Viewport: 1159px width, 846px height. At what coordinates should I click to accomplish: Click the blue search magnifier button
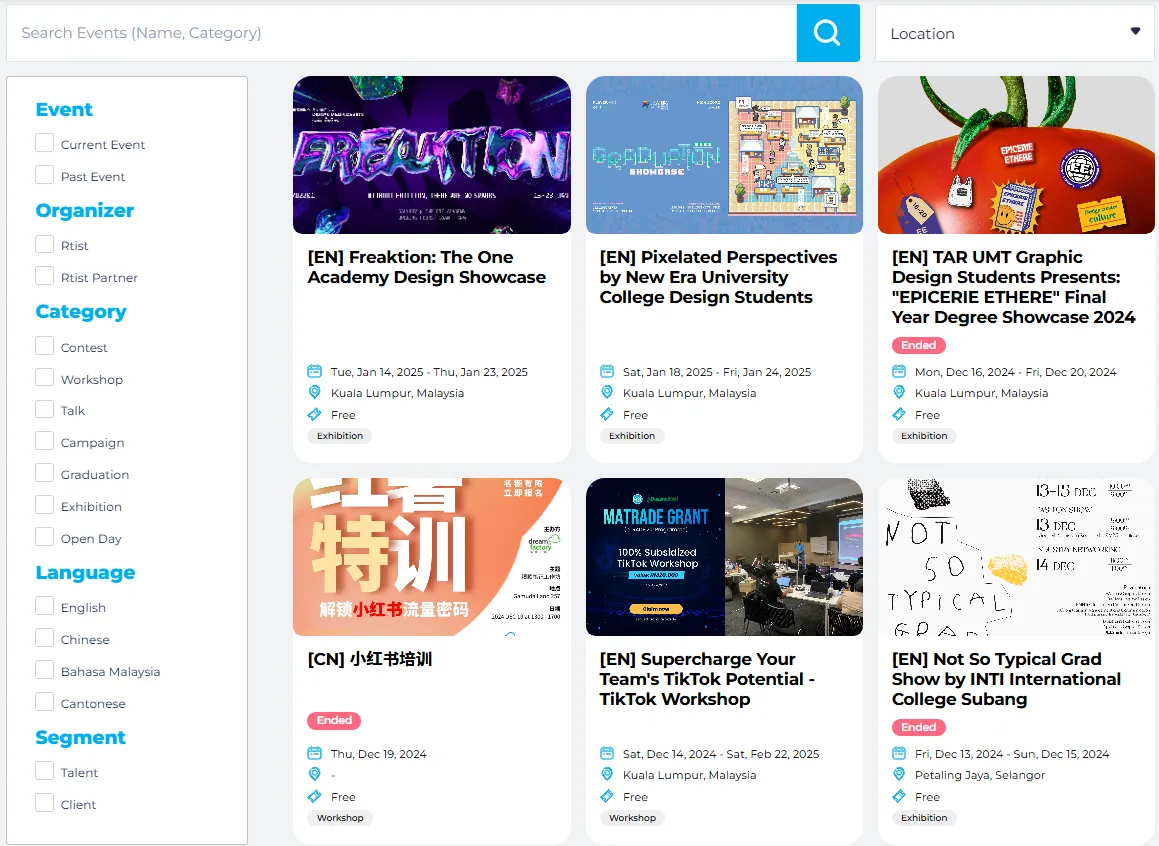828,33
